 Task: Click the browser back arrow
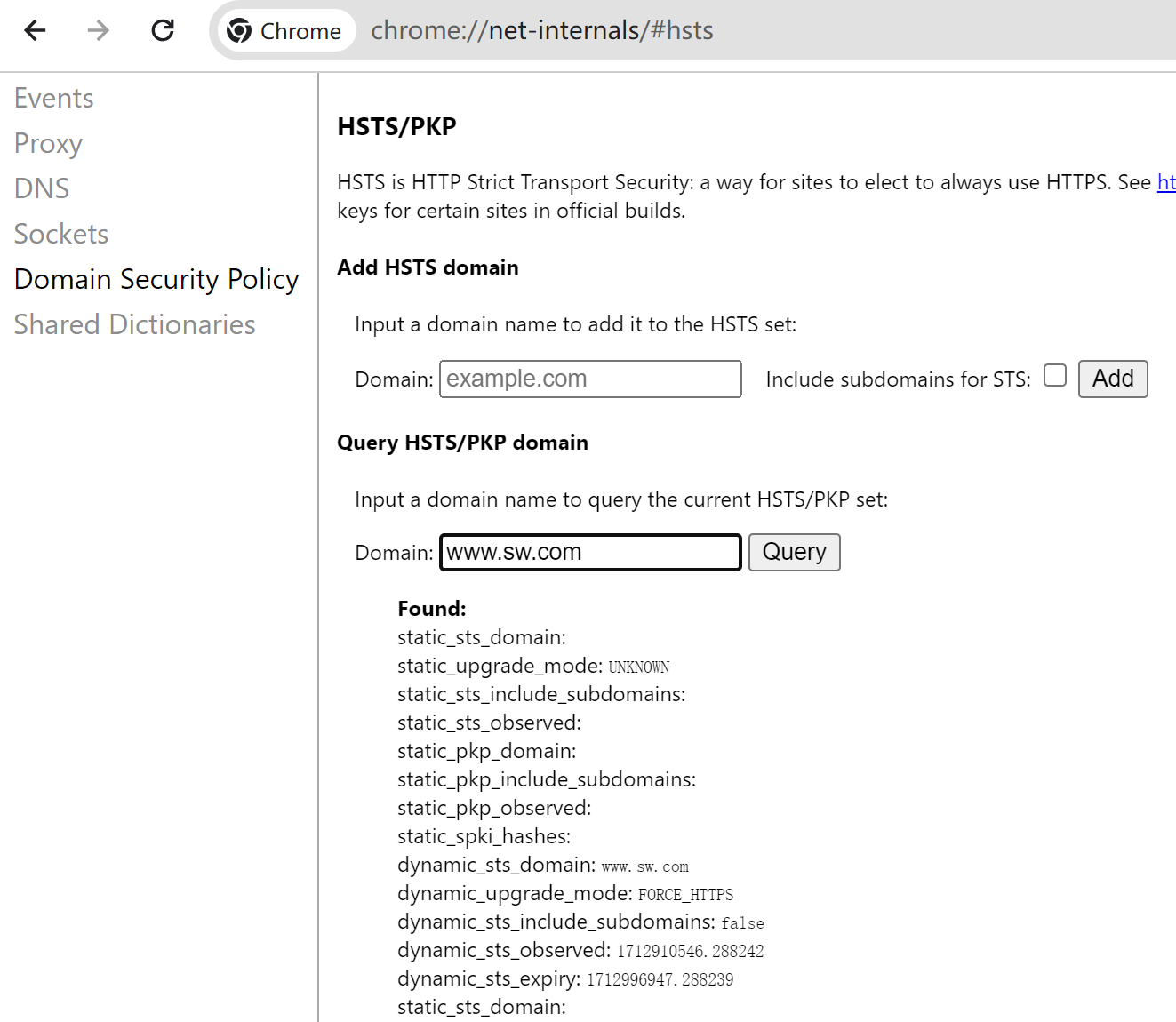click(x=36, y=30)
